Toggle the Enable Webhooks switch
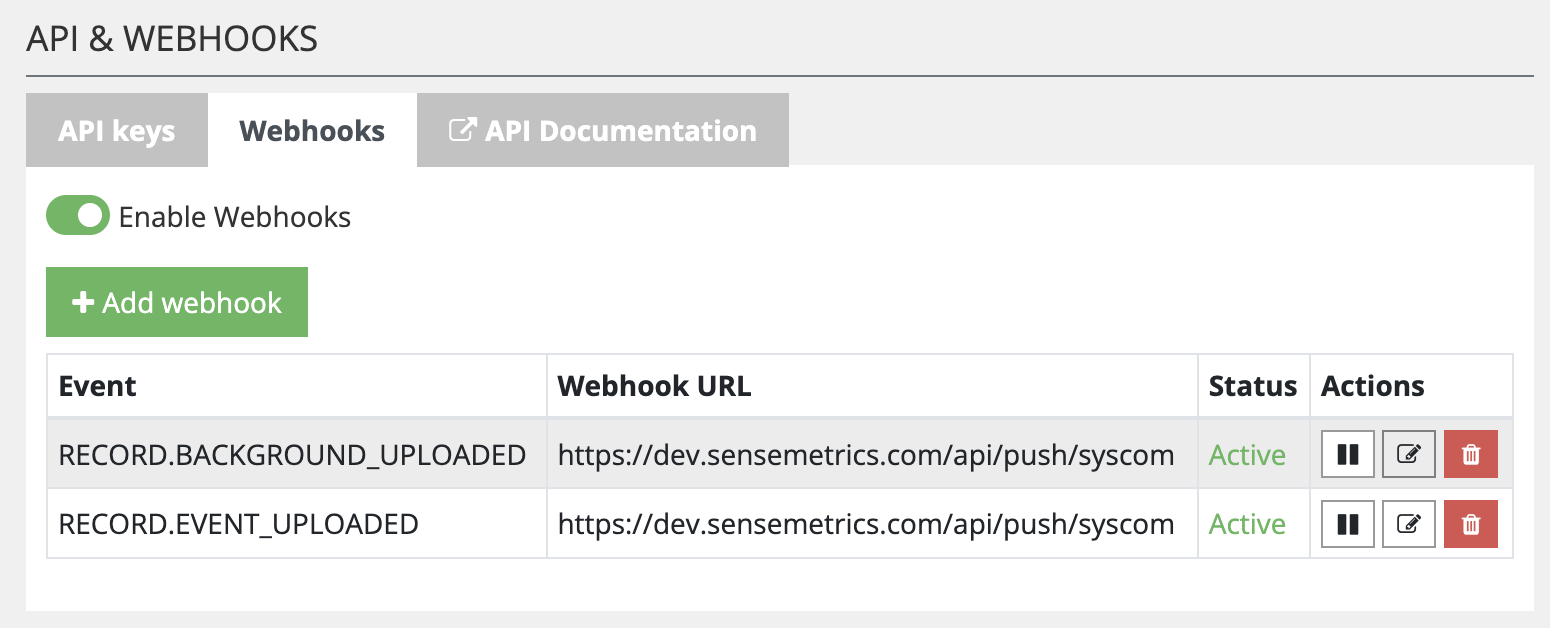1550x628 pixels. (x=78, y=215)
